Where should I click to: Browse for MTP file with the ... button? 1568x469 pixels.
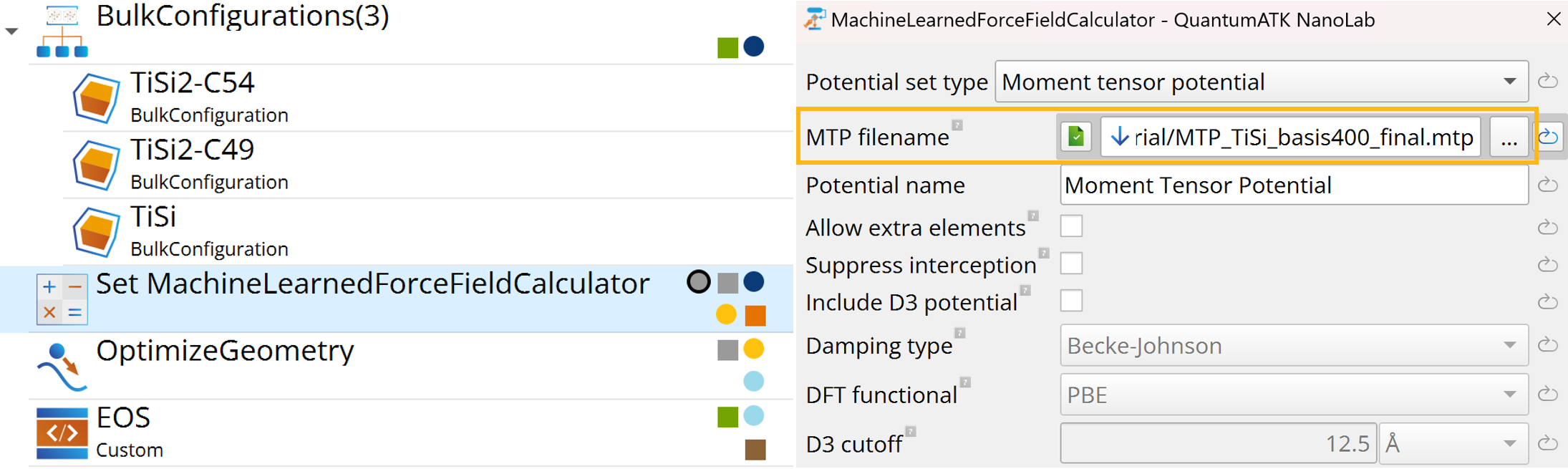coord(1509,136)
